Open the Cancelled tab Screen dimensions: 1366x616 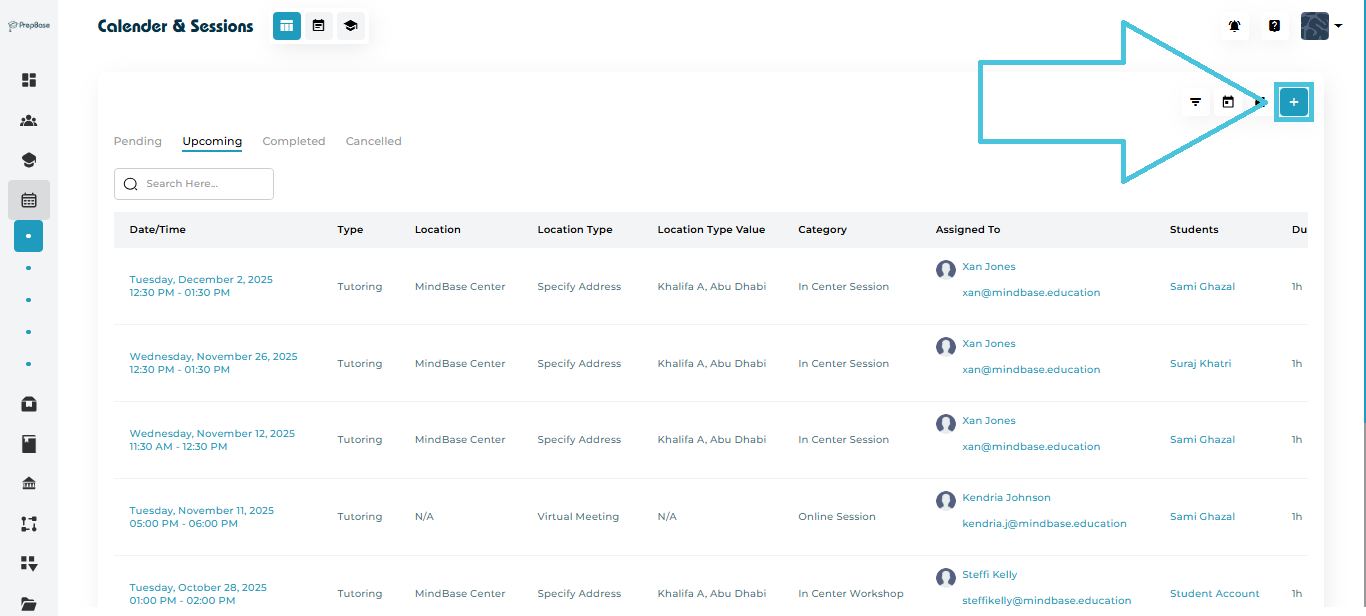[x=373, y=141]
